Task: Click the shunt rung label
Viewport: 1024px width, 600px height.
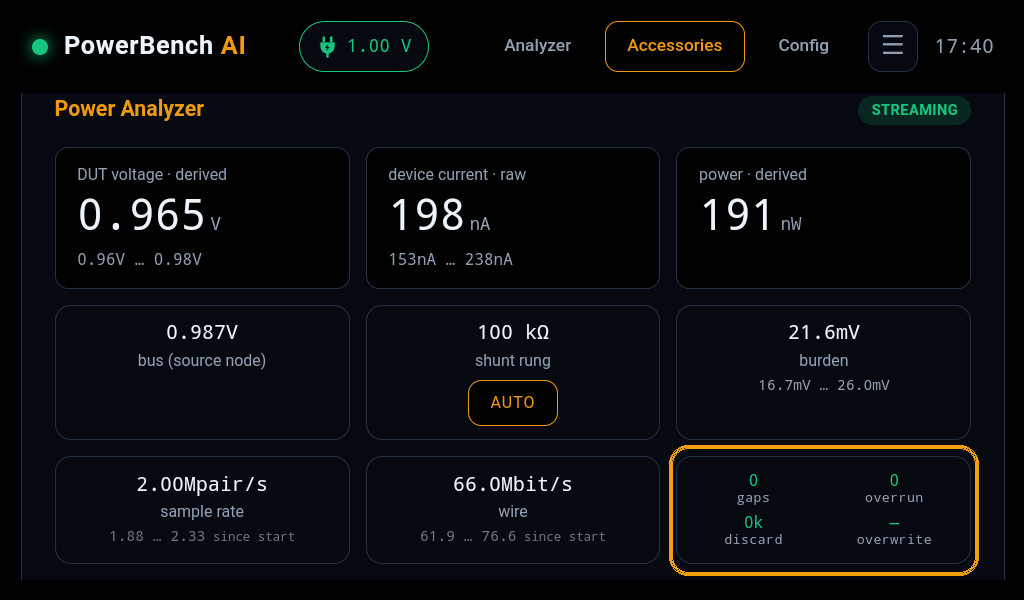Action: (x=513, y=360)
